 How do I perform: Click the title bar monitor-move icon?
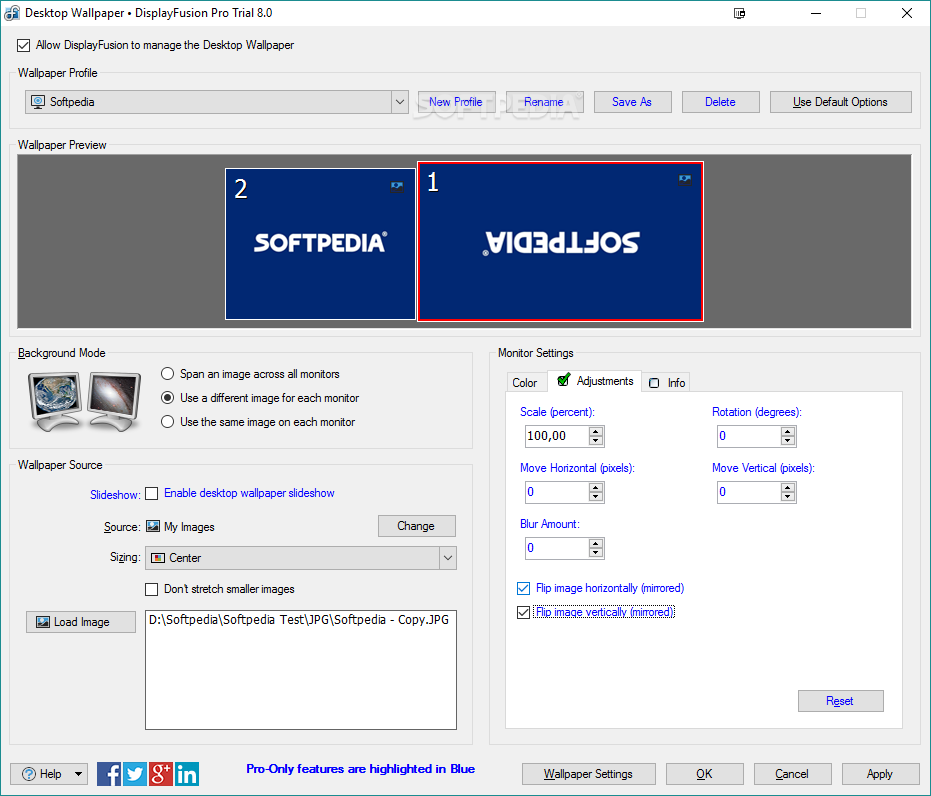pyautogui.click(x=739, y=13)
